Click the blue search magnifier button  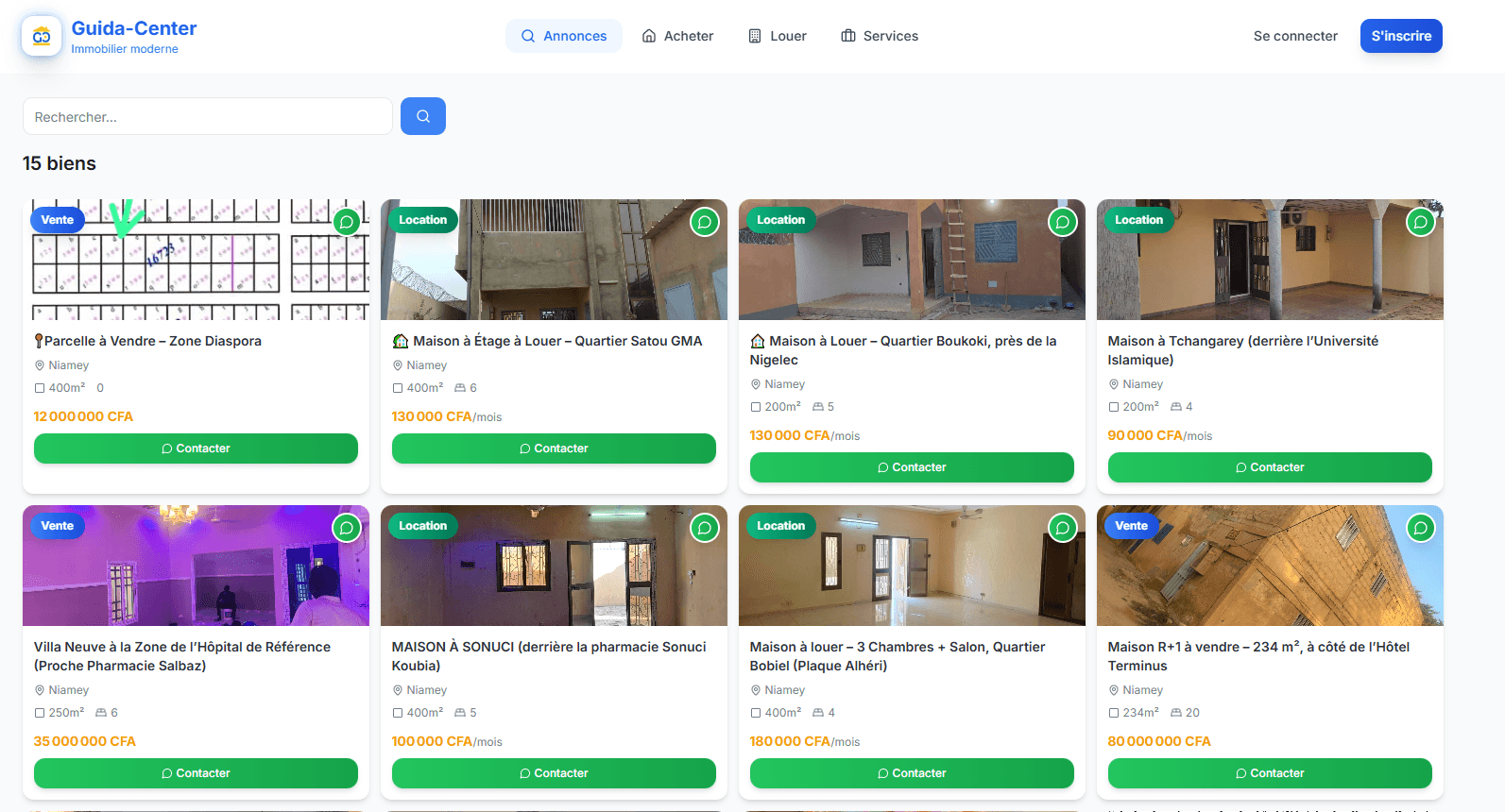[423, 116]
